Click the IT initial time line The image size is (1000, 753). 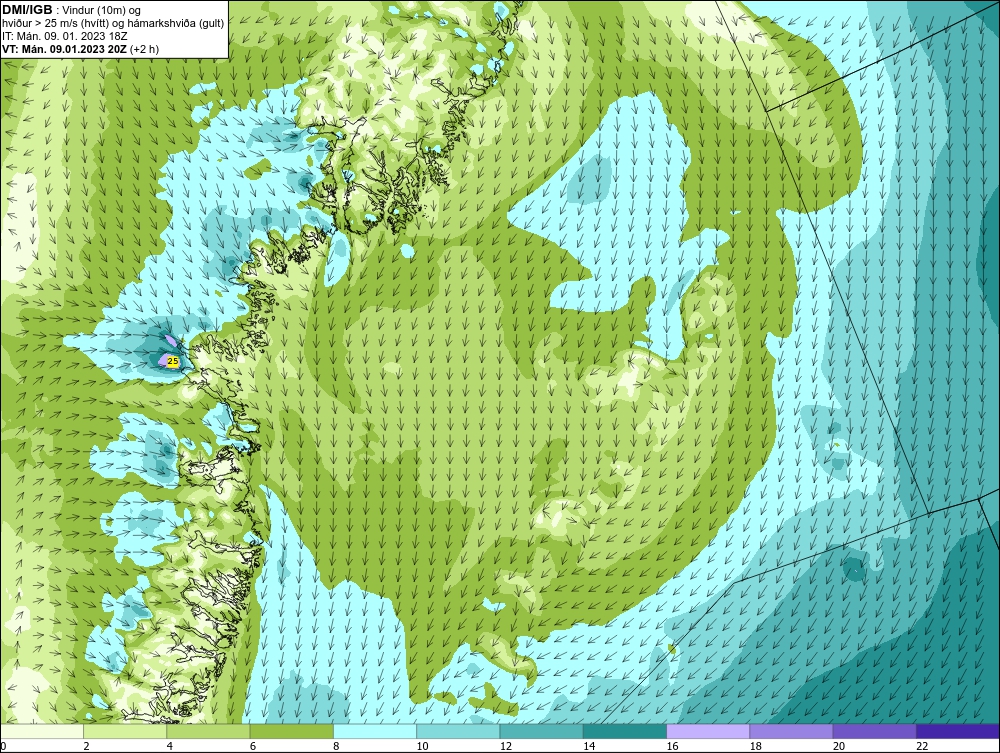pyautogui.click(x=64, y=36)
